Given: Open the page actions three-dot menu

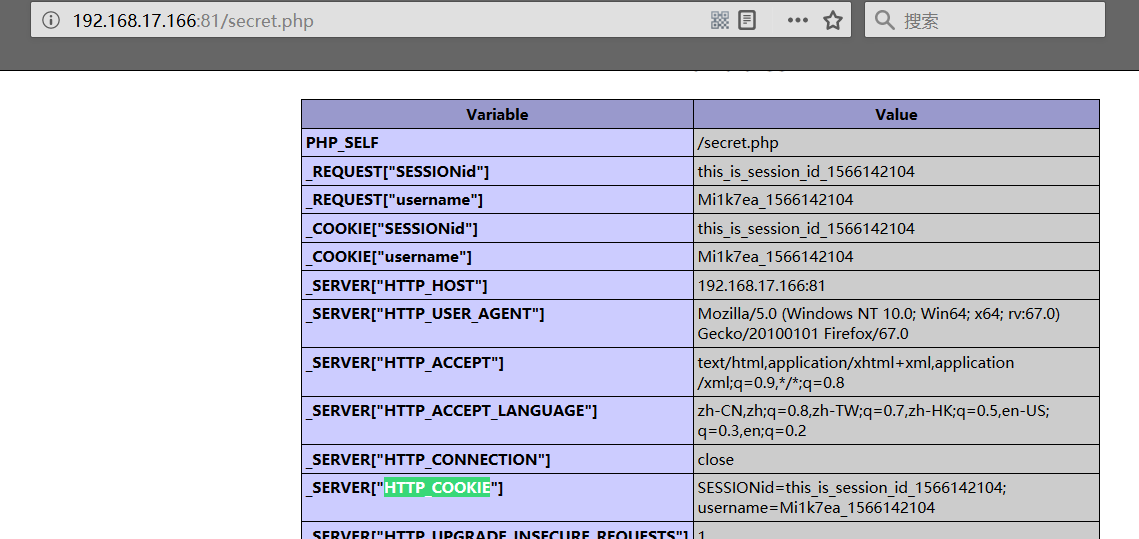Looking at the screenshot, I should tap(797, 20).
